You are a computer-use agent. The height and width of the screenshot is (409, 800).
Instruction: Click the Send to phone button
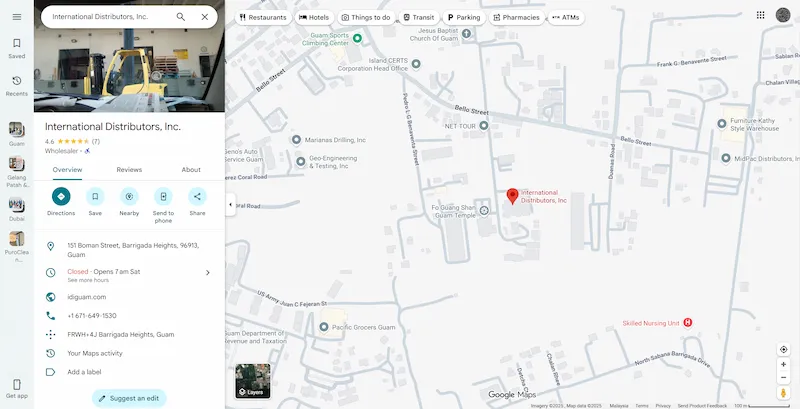[x=163, y=196]
